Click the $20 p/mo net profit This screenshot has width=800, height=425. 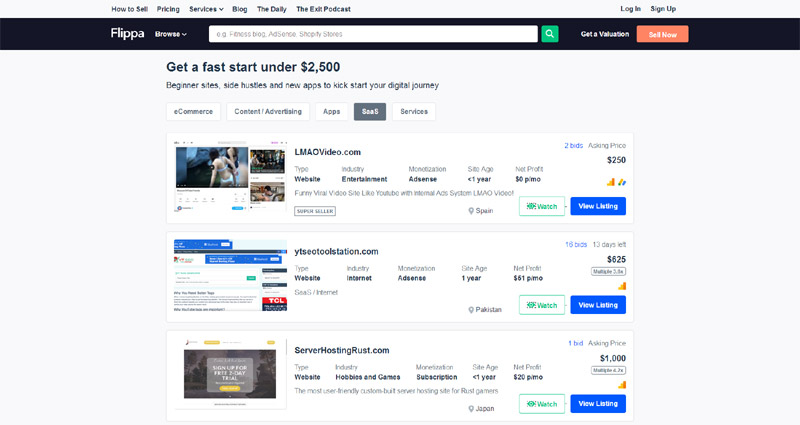click(528, 377)
